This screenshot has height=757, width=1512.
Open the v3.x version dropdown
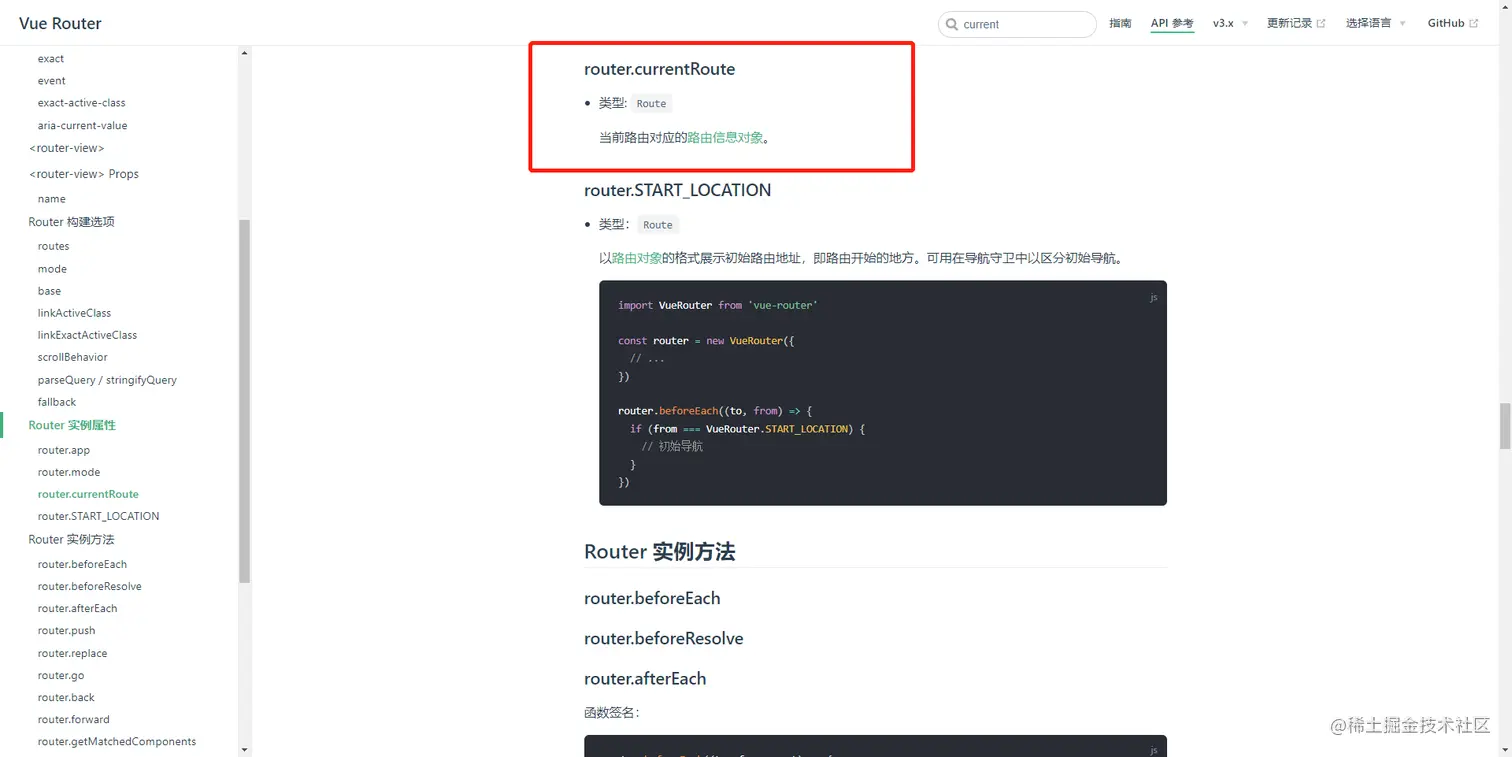(1230, 23)
